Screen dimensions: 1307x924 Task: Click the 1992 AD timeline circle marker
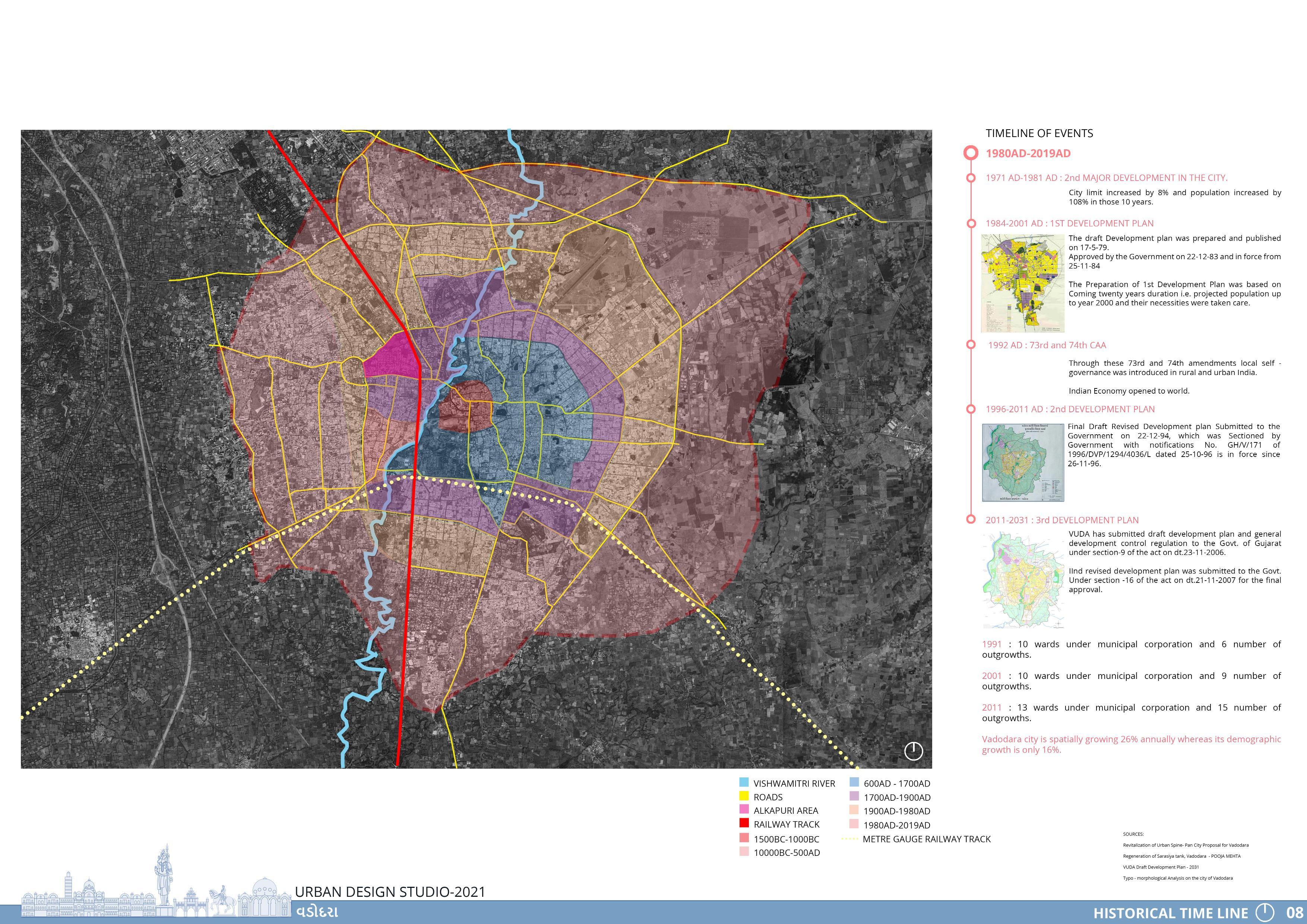coord(971,345)
